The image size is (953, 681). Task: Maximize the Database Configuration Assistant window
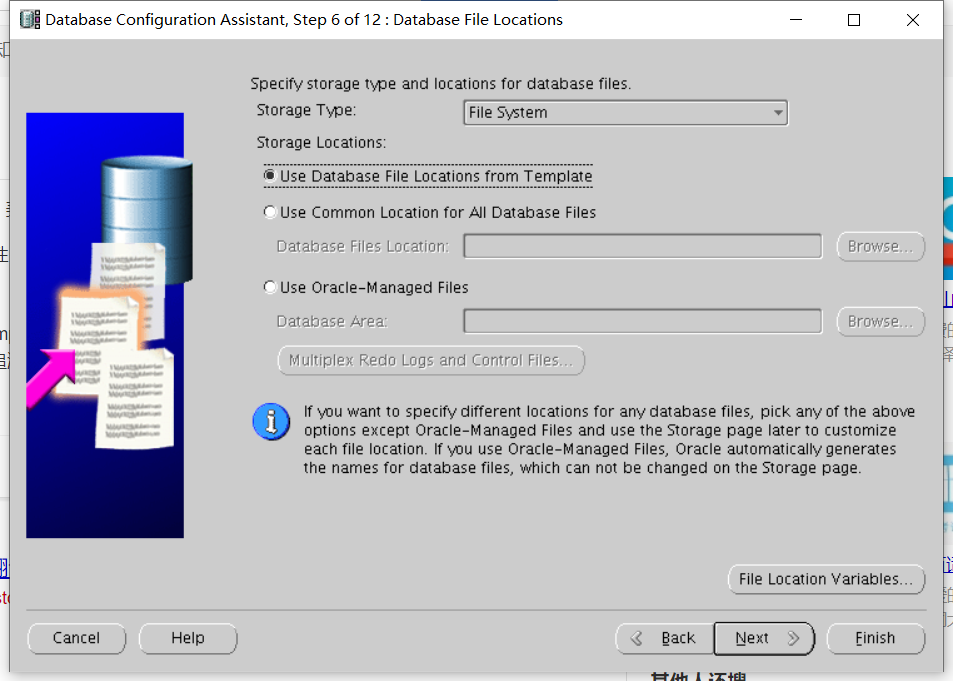(x=854, y=20)
